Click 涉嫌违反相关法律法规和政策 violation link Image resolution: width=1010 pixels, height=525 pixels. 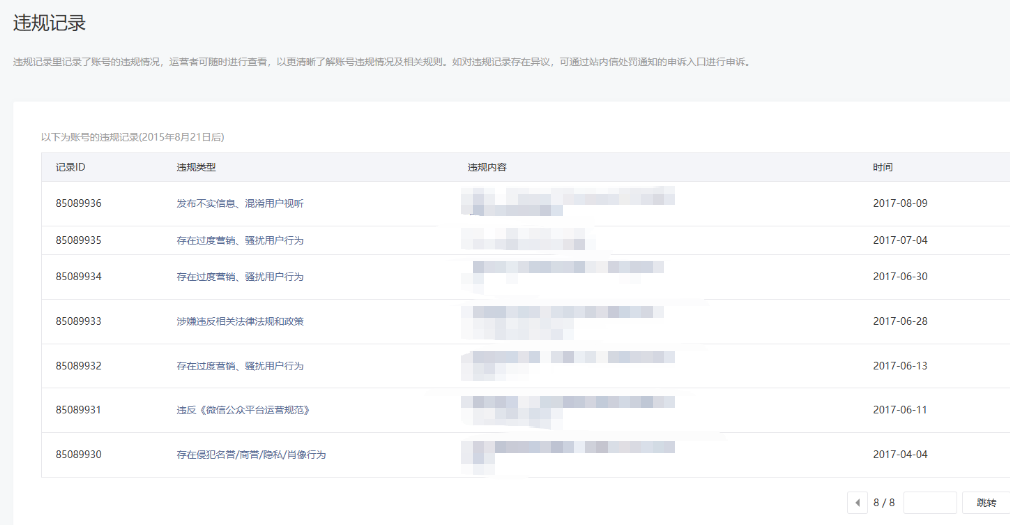[239, 321]
